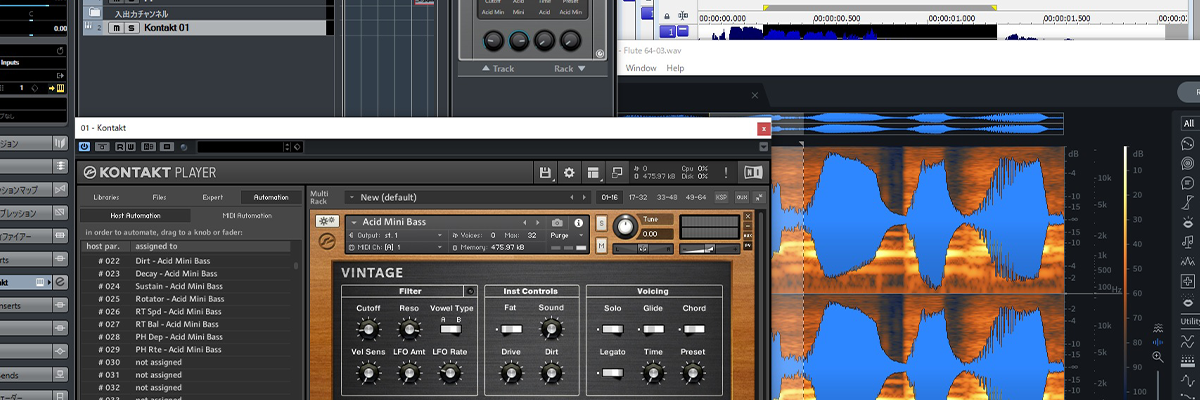Toggle the Chord switch in Voicing

pos(693,329)
